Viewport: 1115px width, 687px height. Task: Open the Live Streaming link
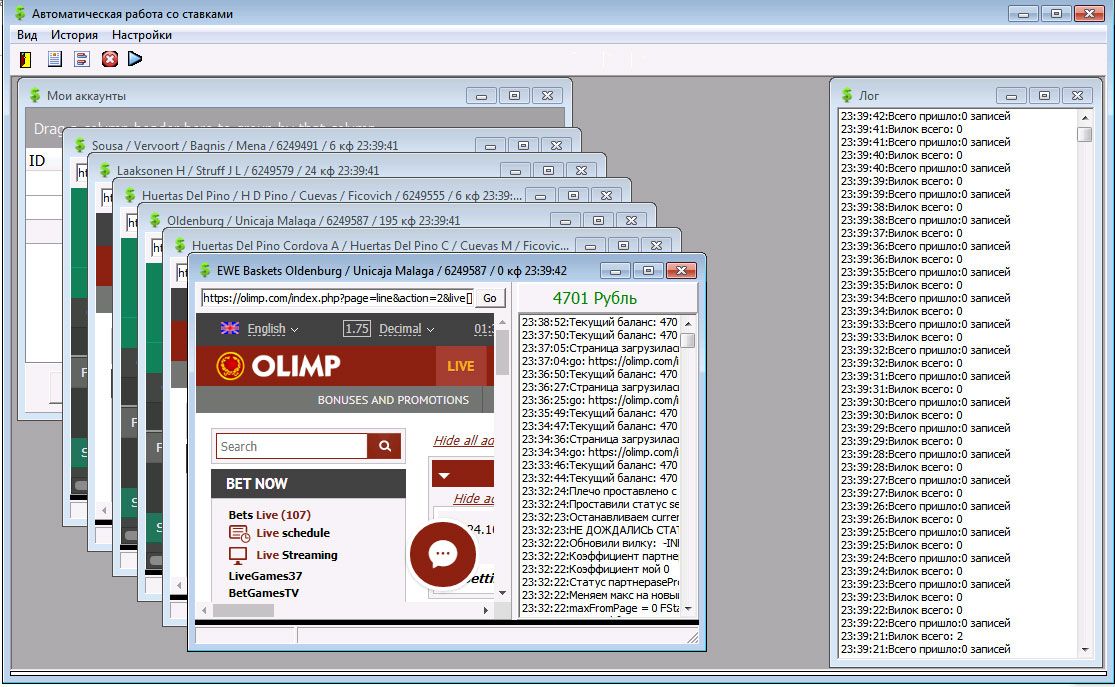tap(296, 555)
